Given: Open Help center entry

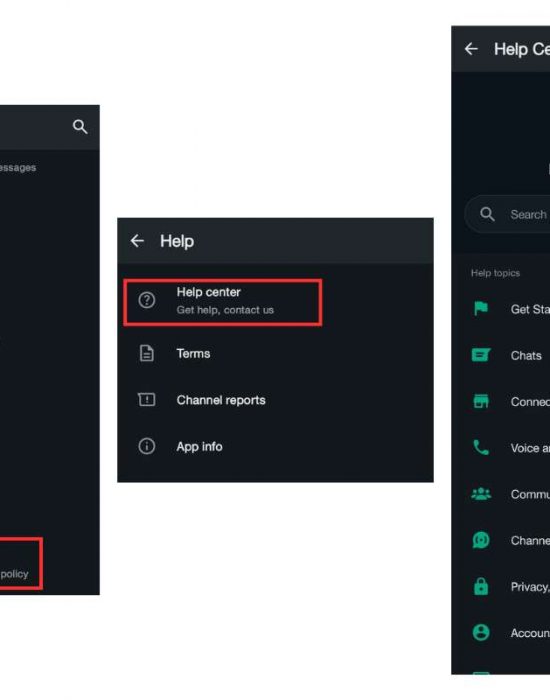Looking at the screenshot, I should point(222,302).
